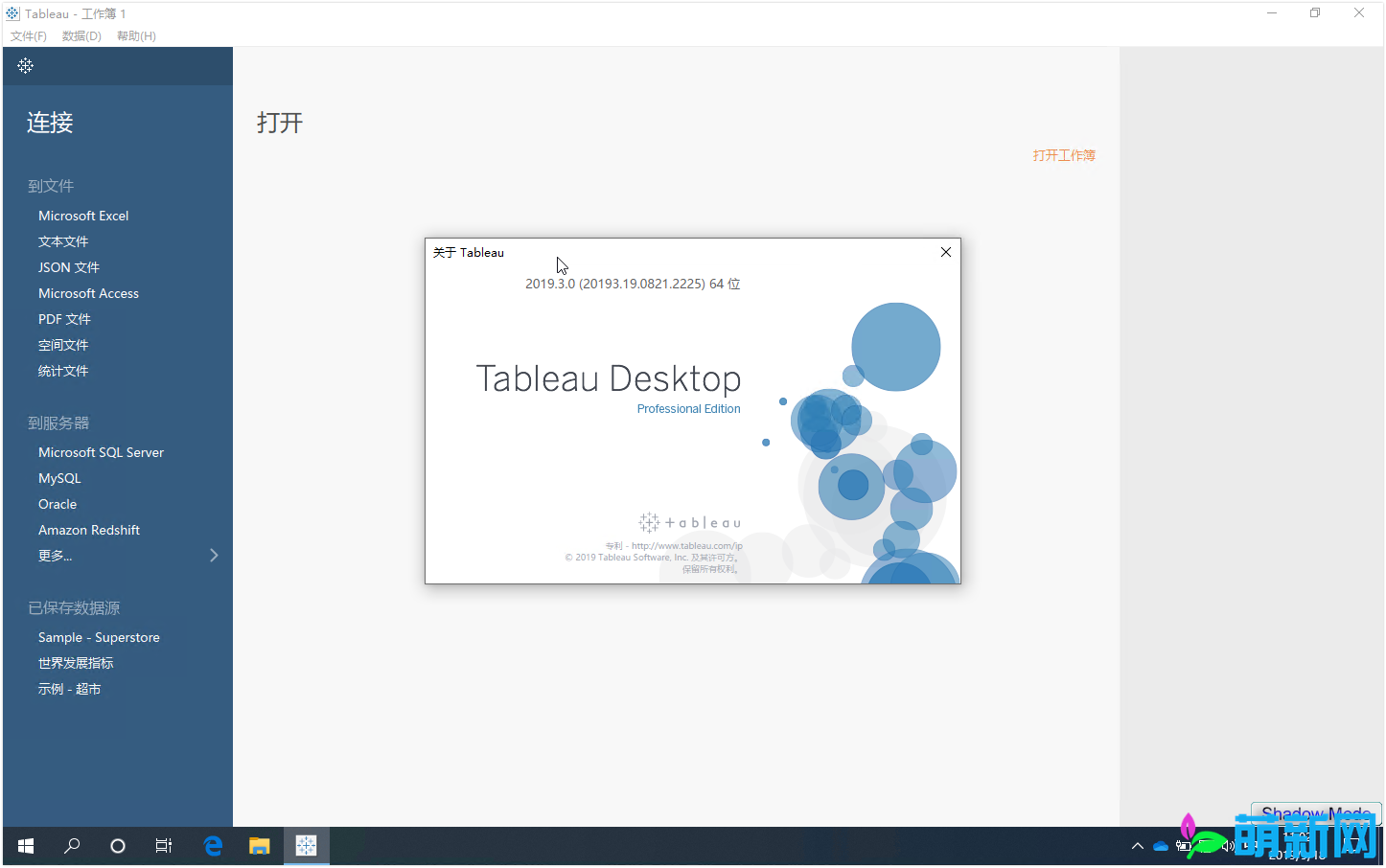Open the 帮助(H) menu

click(136, 36)
